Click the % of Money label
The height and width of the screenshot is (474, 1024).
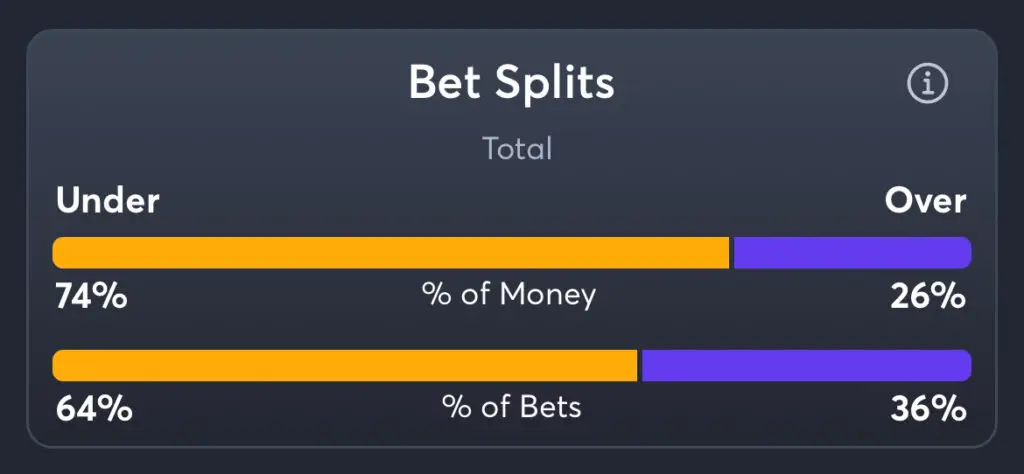(x=509, y=295)
